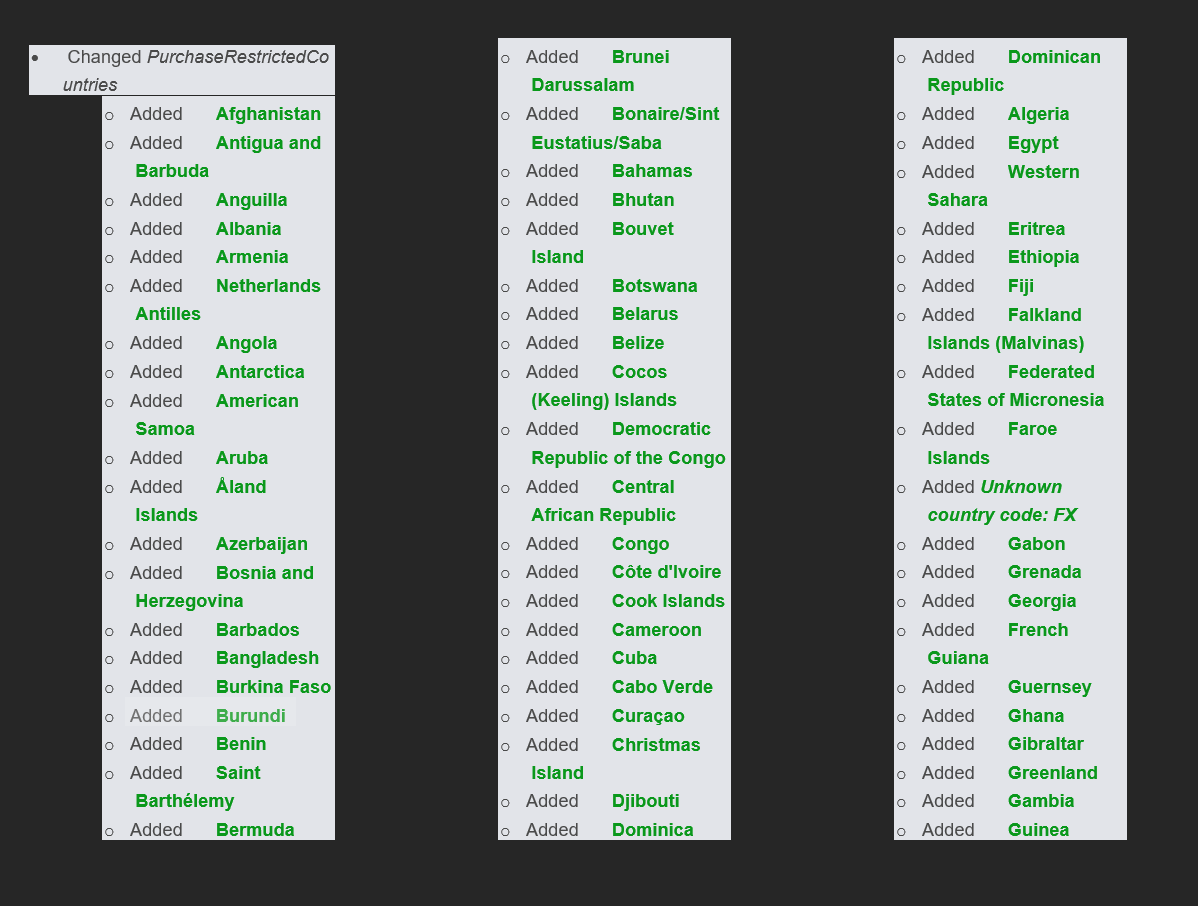The height and width of the screenshot is (906, 1198).
Task: Select the Unknown country code: FX entry
Action: tap(999, 501)
